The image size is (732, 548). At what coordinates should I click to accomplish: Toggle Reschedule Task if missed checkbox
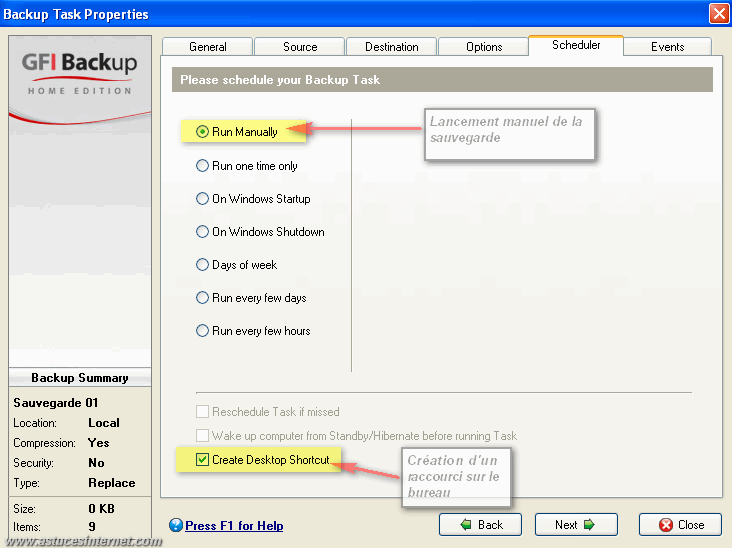[202, 412]
